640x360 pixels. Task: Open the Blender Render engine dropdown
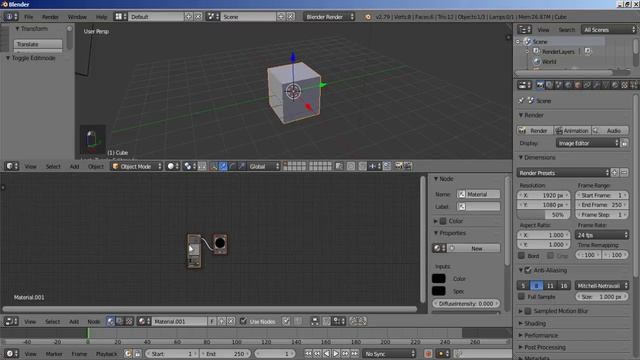pyautogui.click(x=330, y=17)
